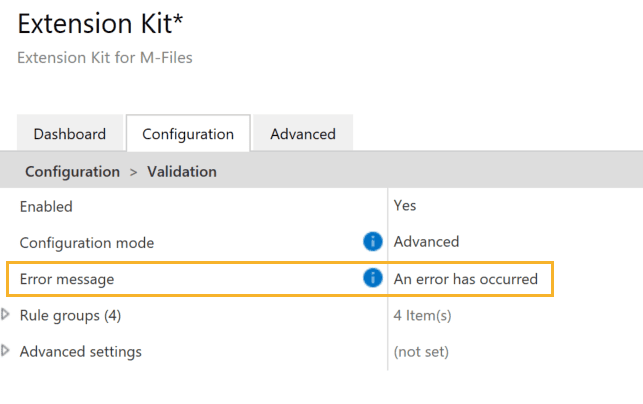Open the Dashboard tab
643x404 pixels.
tap(70, 134)
